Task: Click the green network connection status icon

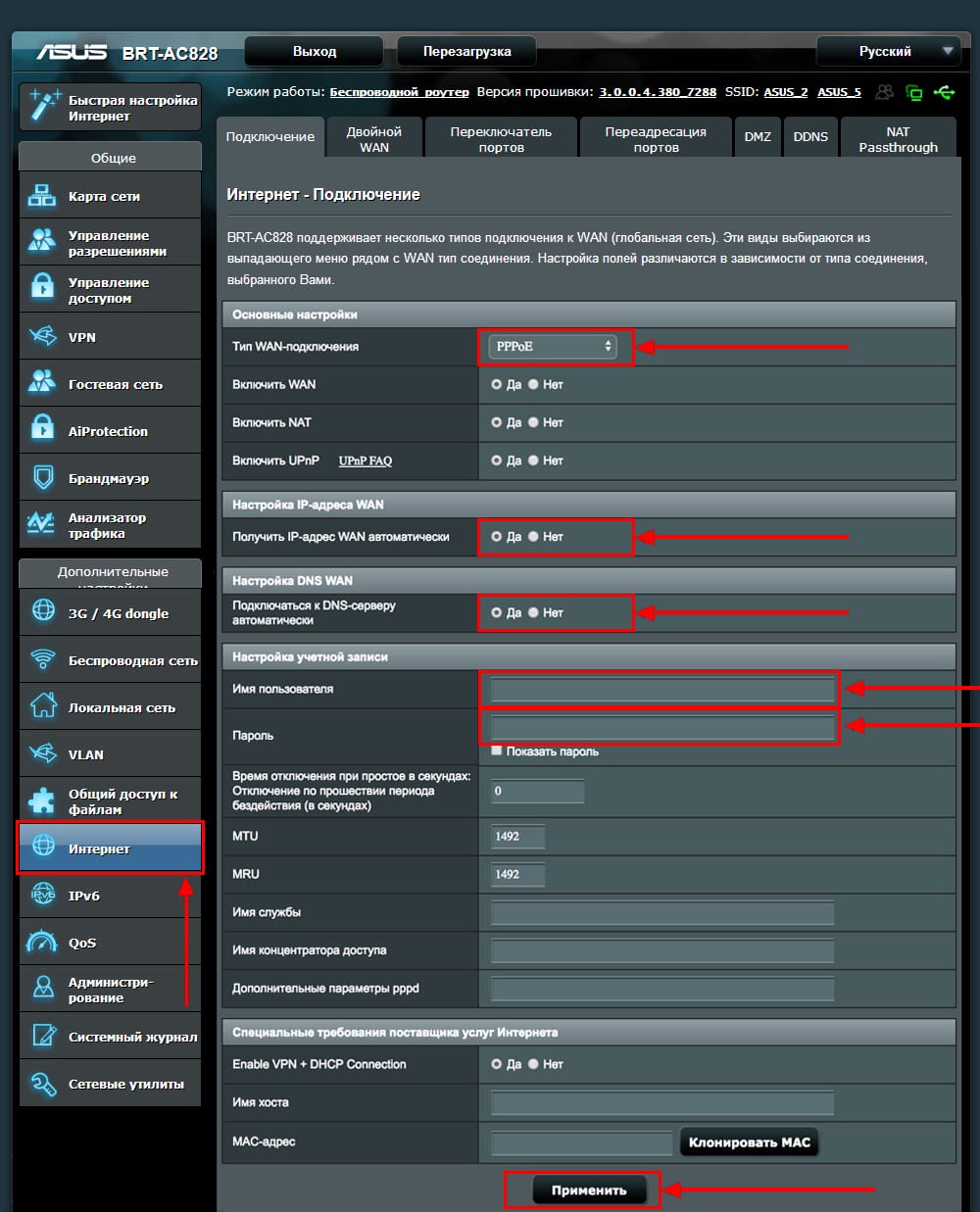Action: 914,92
